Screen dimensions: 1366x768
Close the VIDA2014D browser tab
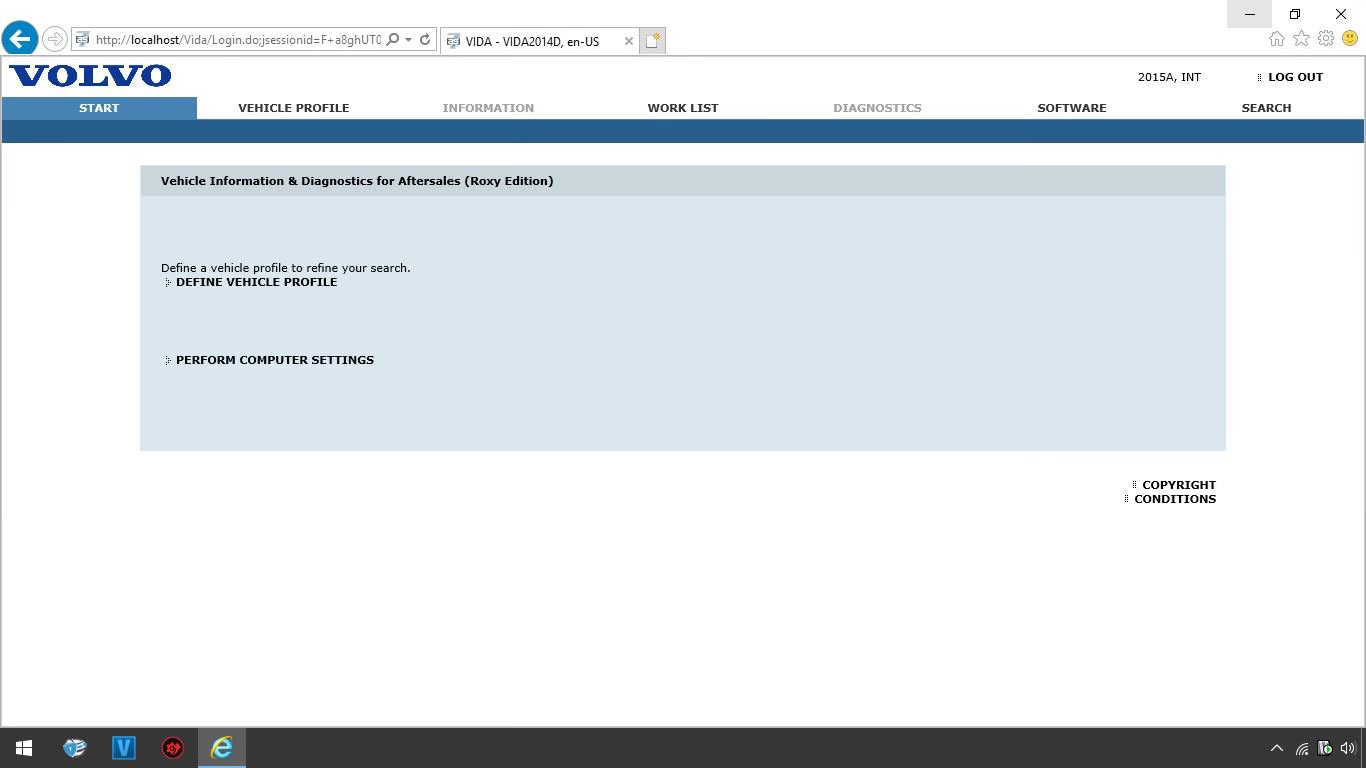[x=628, y=41]
